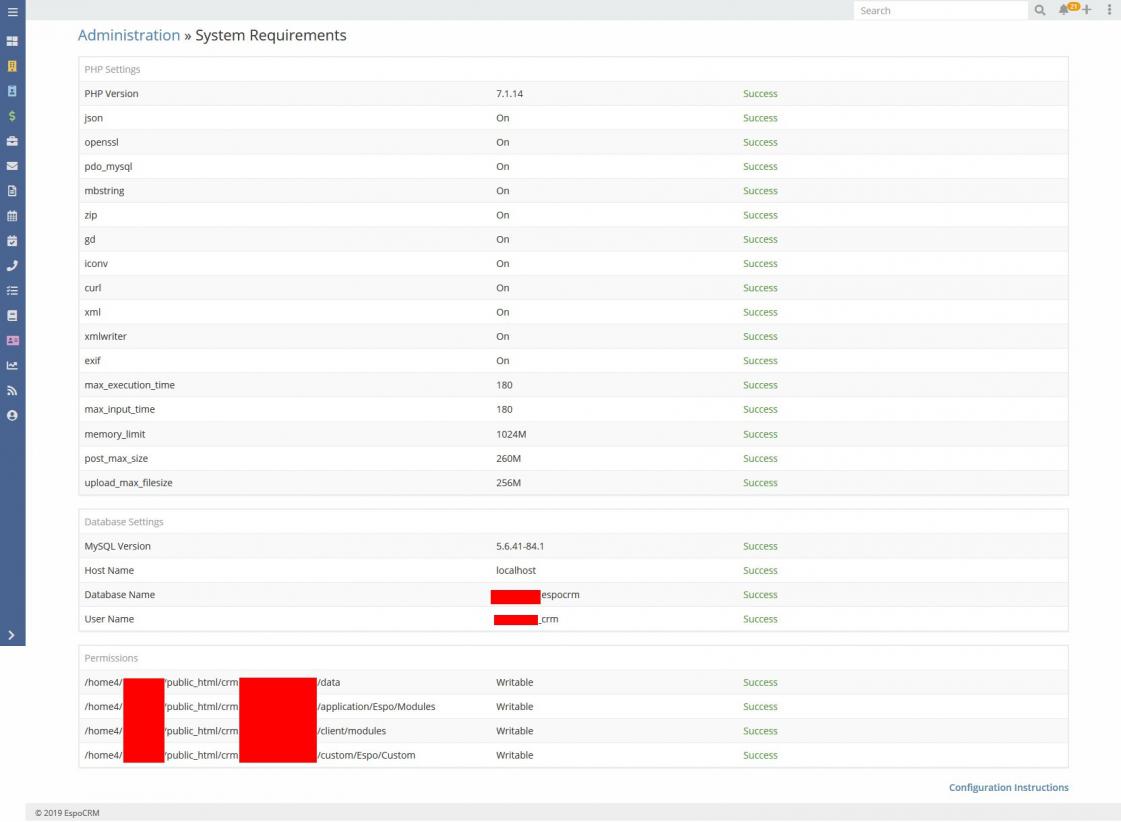Open the quick create plus dropdown
Viewport: 1121px width, 822px height.
1087,10
